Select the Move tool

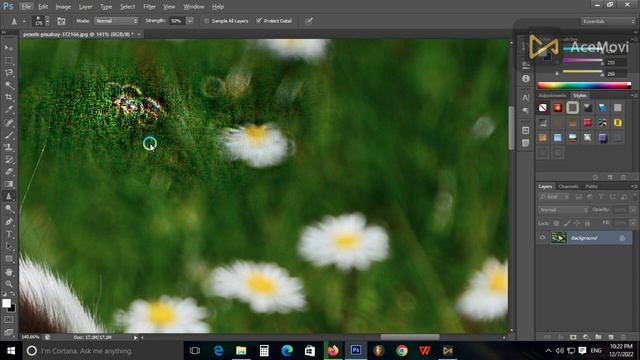[x=9, y=48]
